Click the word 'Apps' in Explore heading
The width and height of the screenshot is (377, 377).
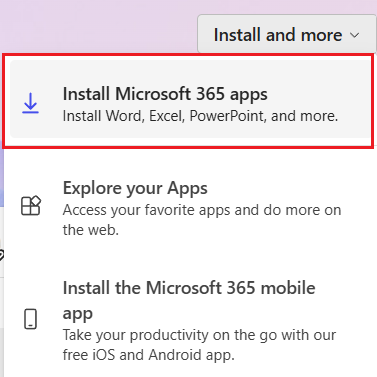[187, 188]
